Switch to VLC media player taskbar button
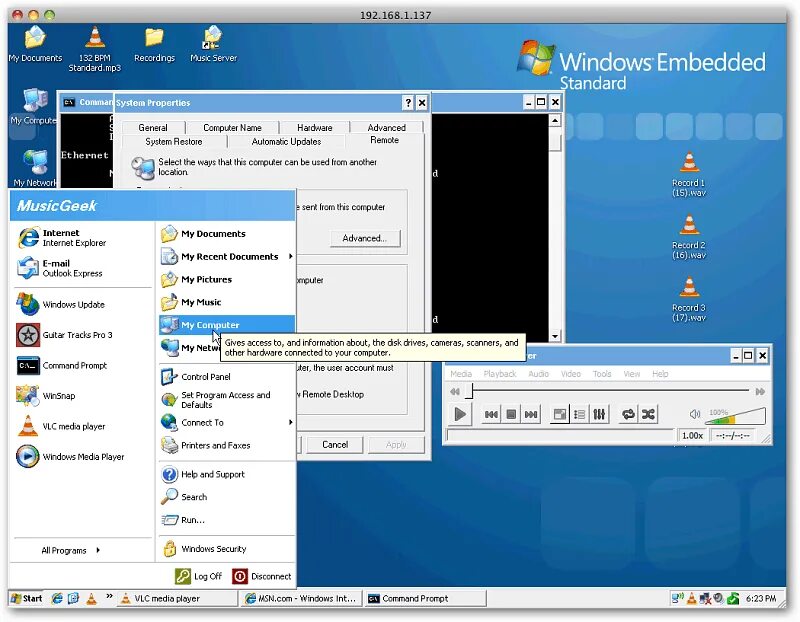The image size is (800, 622). pyautogui.click(x=177, y=599)
